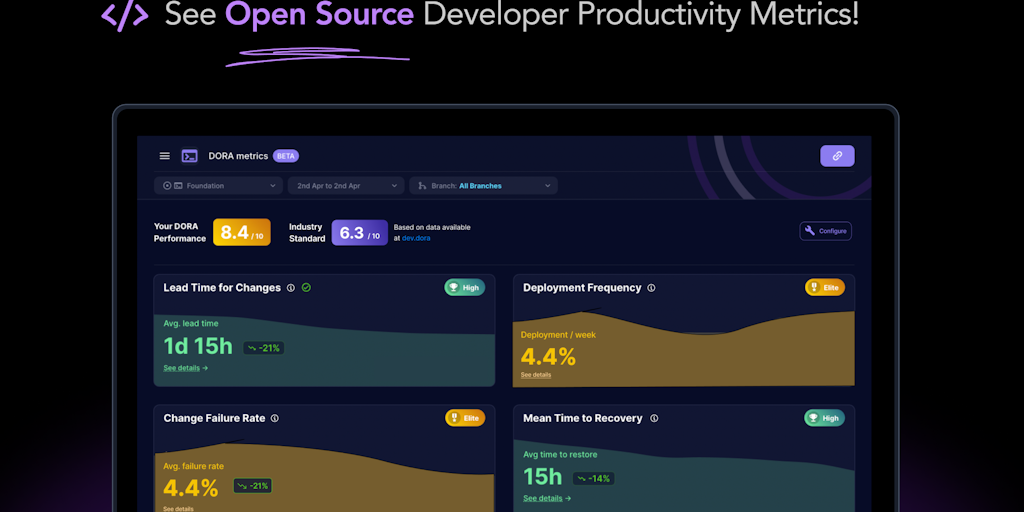1024x512 pixels.
Task: Click the Elite badge on Deployment Frequency
Action: (825, 288)
